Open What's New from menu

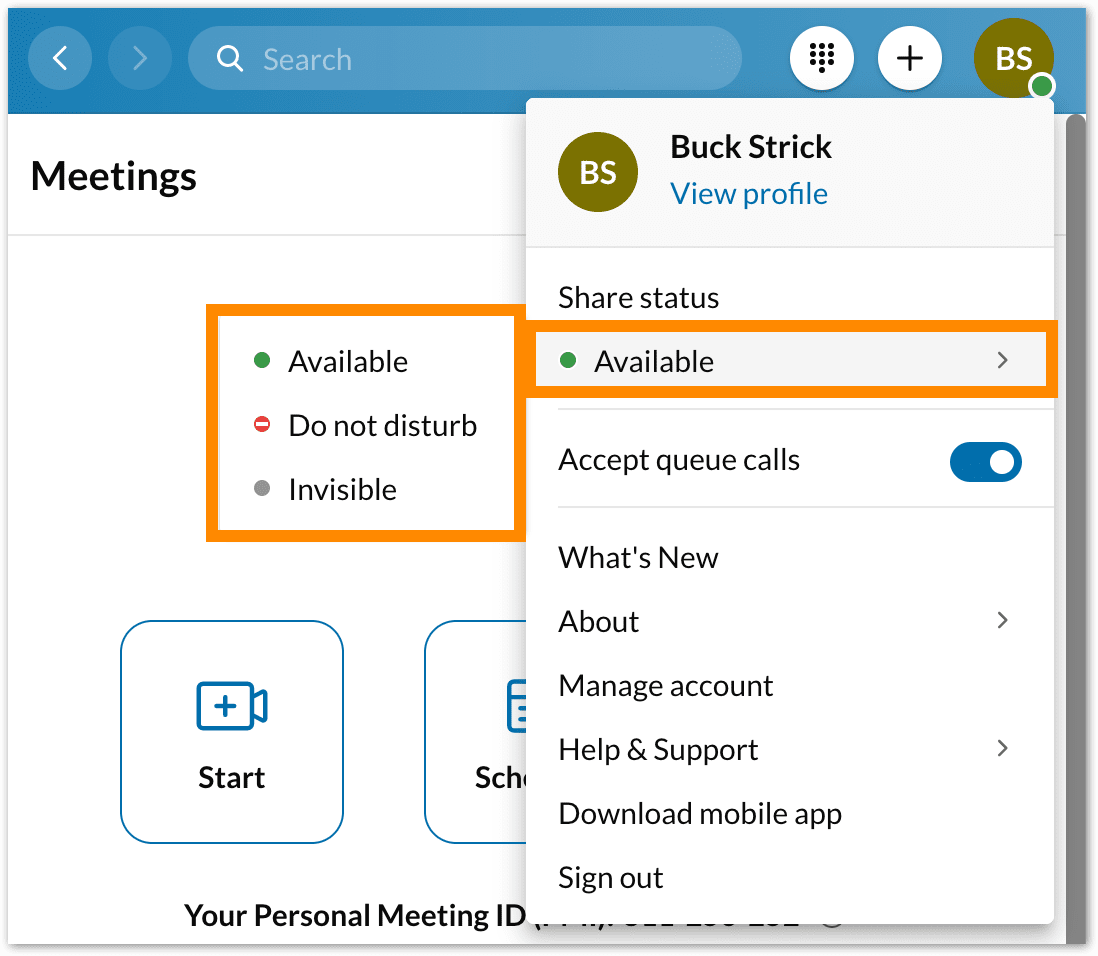638,558
